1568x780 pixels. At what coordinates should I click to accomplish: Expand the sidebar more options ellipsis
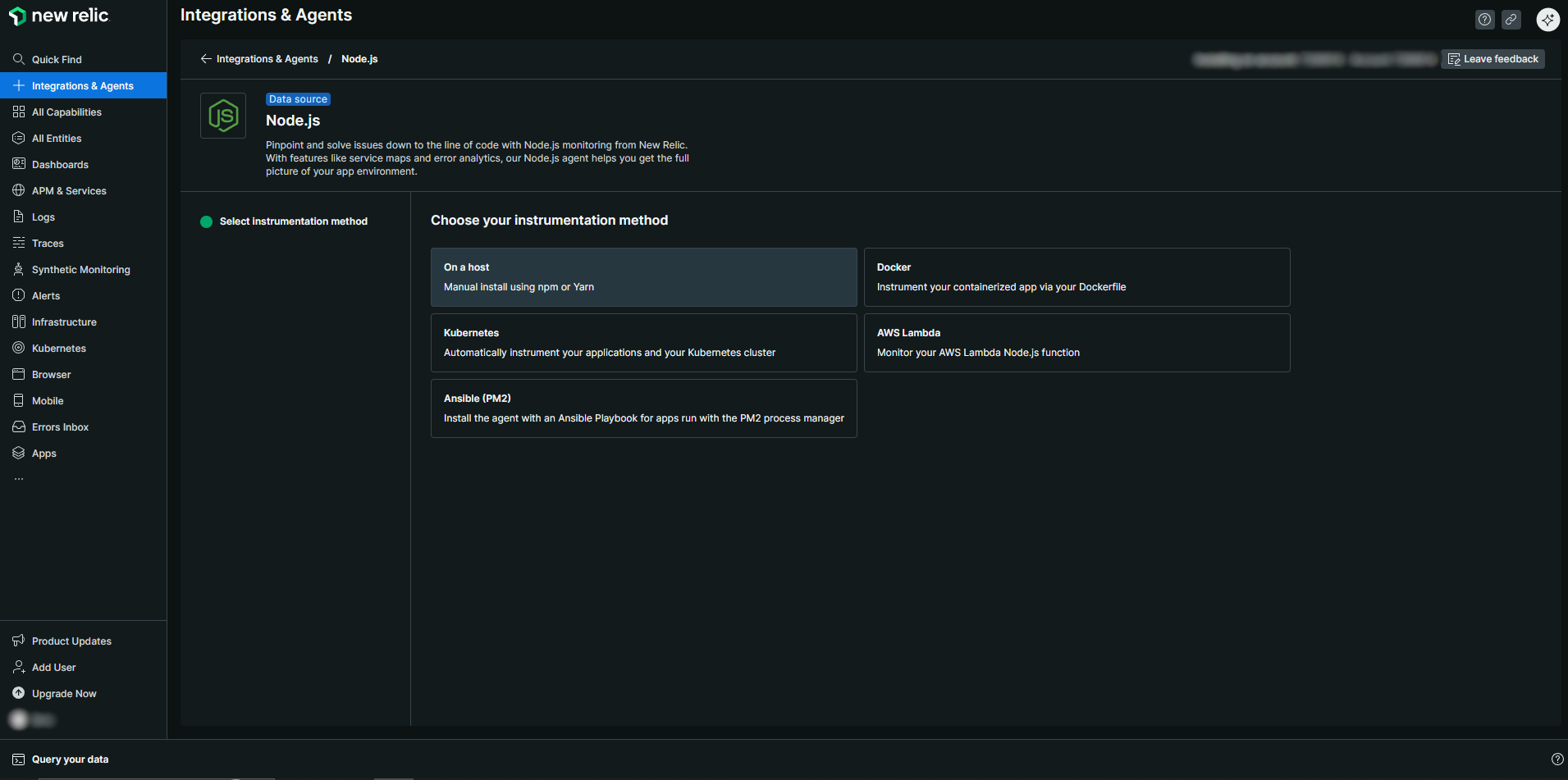19,479
